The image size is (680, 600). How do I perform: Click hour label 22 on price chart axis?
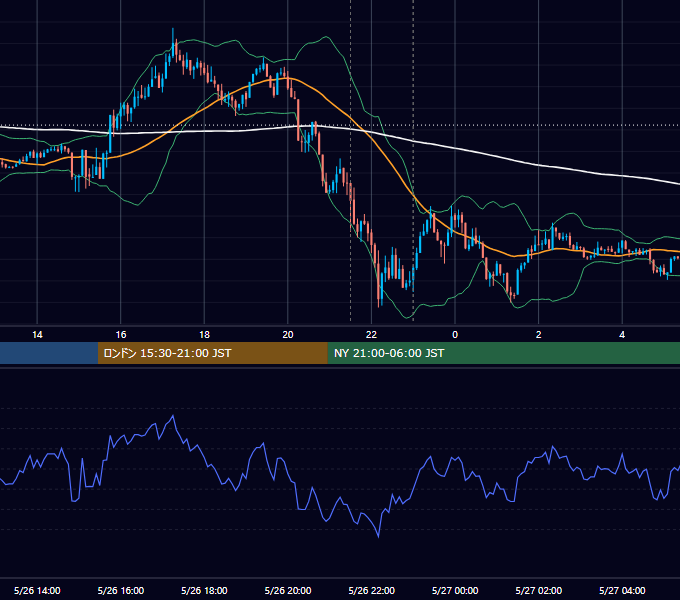pyautogui.click(x=372, y=335)
